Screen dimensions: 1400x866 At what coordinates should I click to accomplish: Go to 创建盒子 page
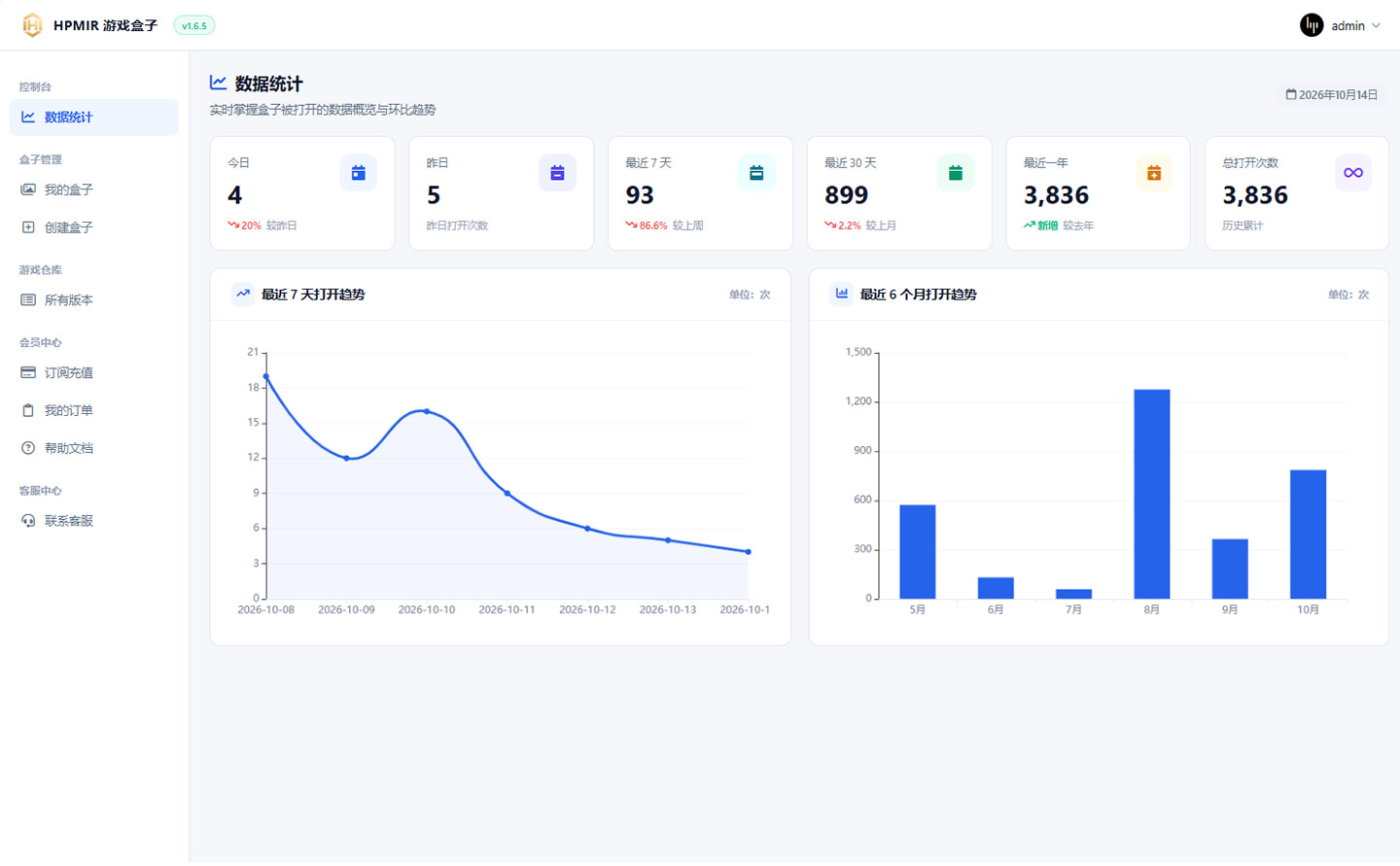pyautogui.click(x=93, y=227)
